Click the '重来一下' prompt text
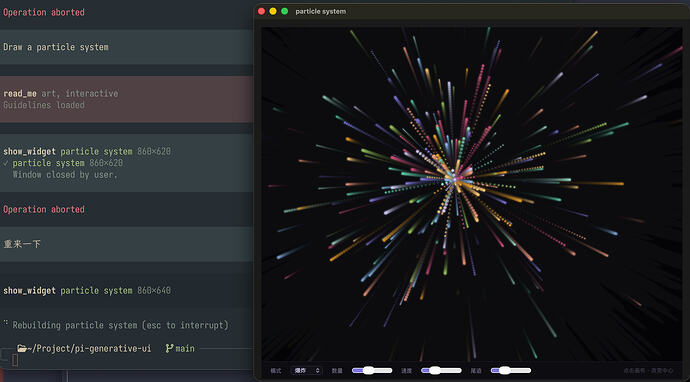690x382 pixels. [x=22, y=244]
